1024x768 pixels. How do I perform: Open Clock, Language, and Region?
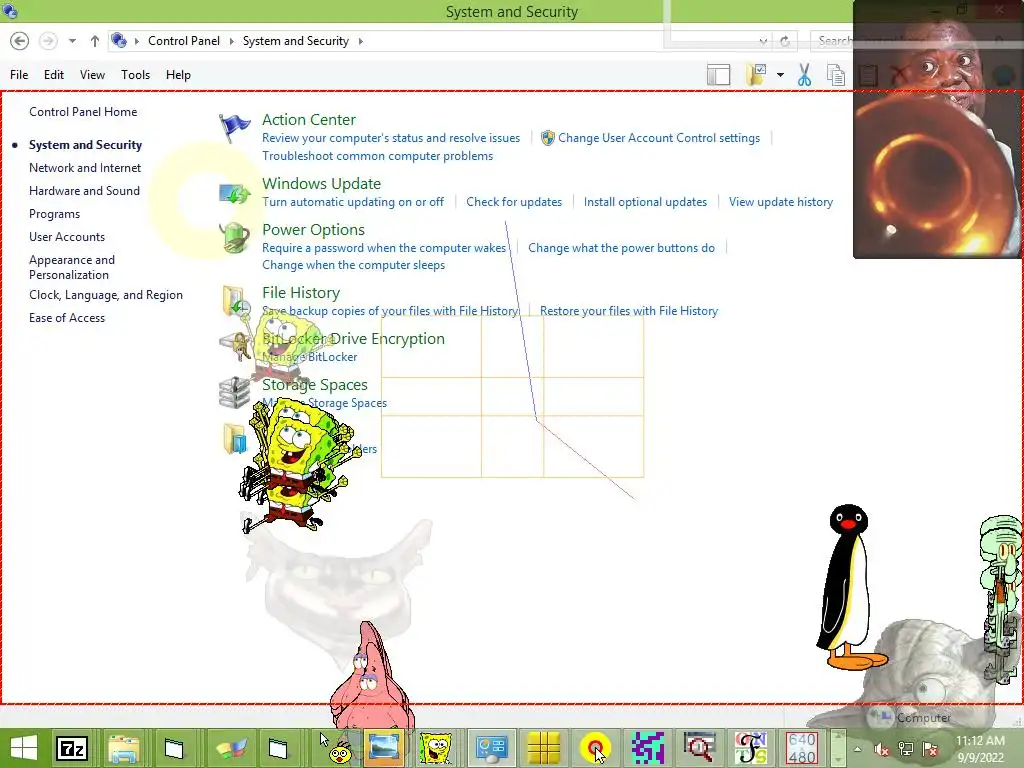106,295
